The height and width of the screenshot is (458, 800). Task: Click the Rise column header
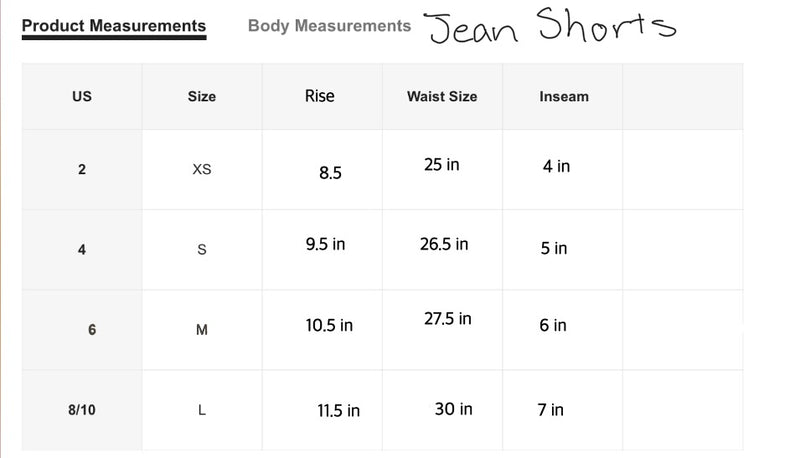319,96
